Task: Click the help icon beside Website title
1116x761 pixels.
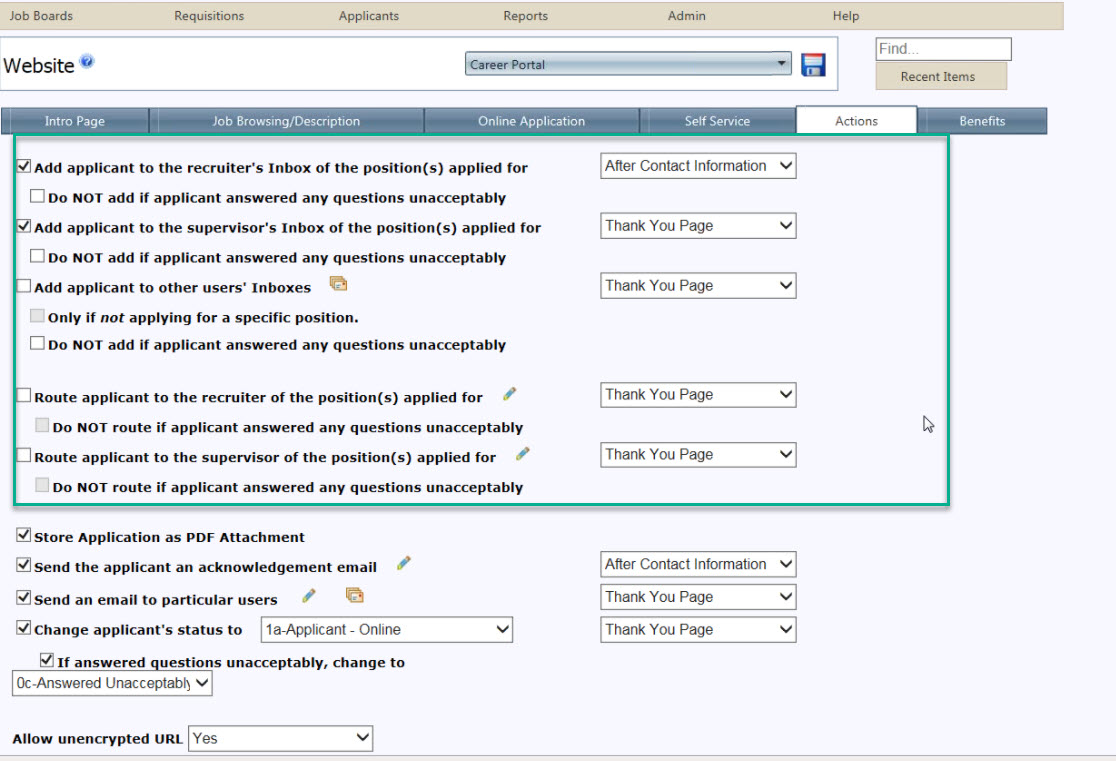Action: point(87,63)
